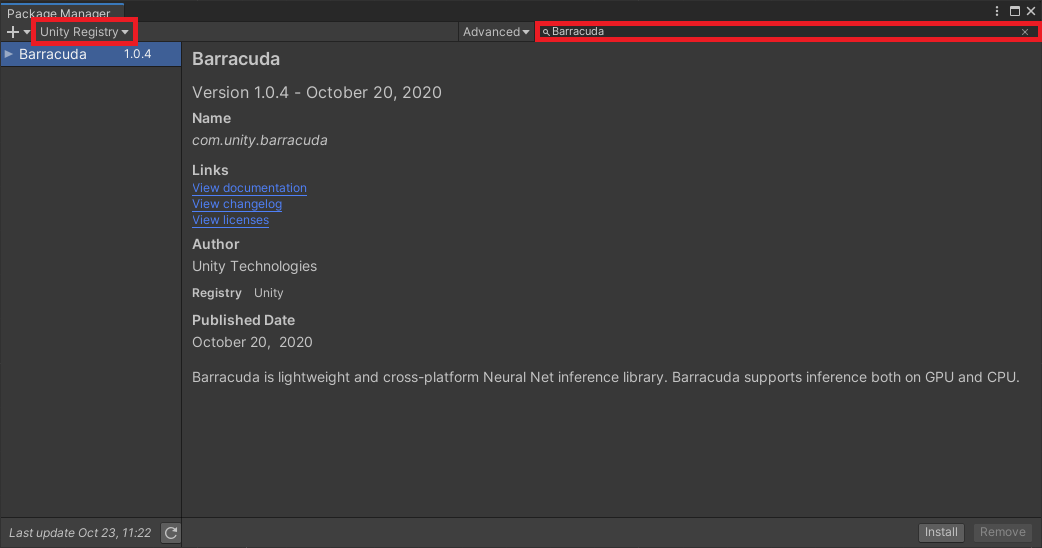The image size is (1042, 548).
Task: Open the Unity Registry scope dropdown
Action: (x=84, y=32)
